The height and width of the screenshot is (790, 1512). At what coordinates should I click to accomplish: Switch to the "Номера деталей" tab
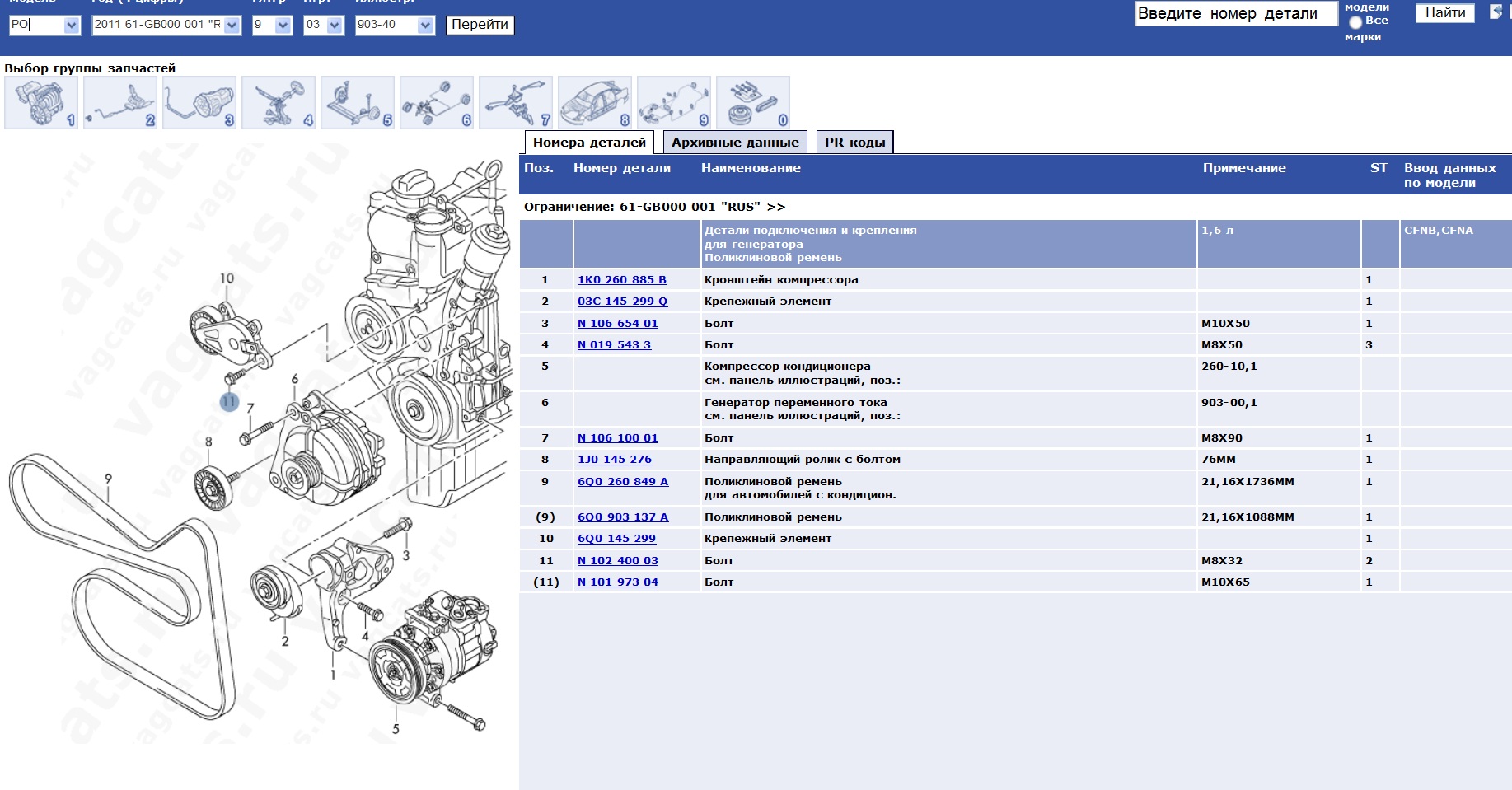pyautogui.click(x=589, y=143)
